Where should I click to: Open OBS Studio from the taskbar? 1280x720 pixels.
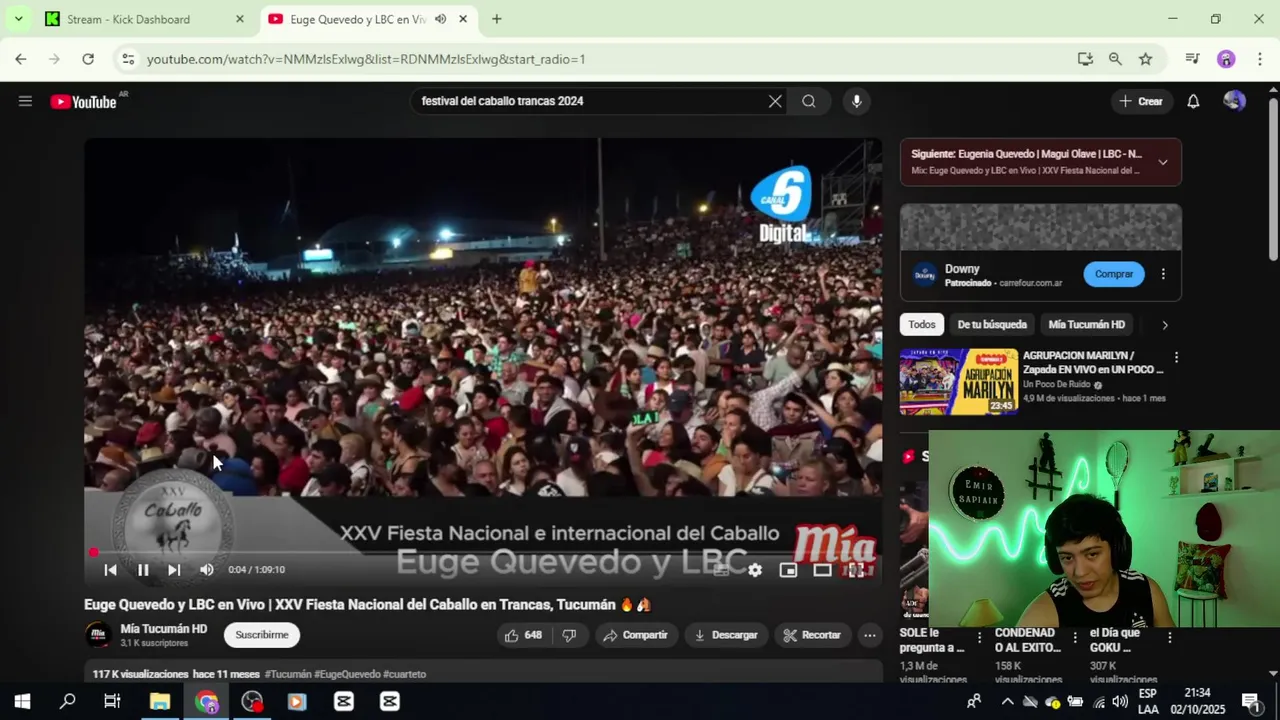(252, 701)
